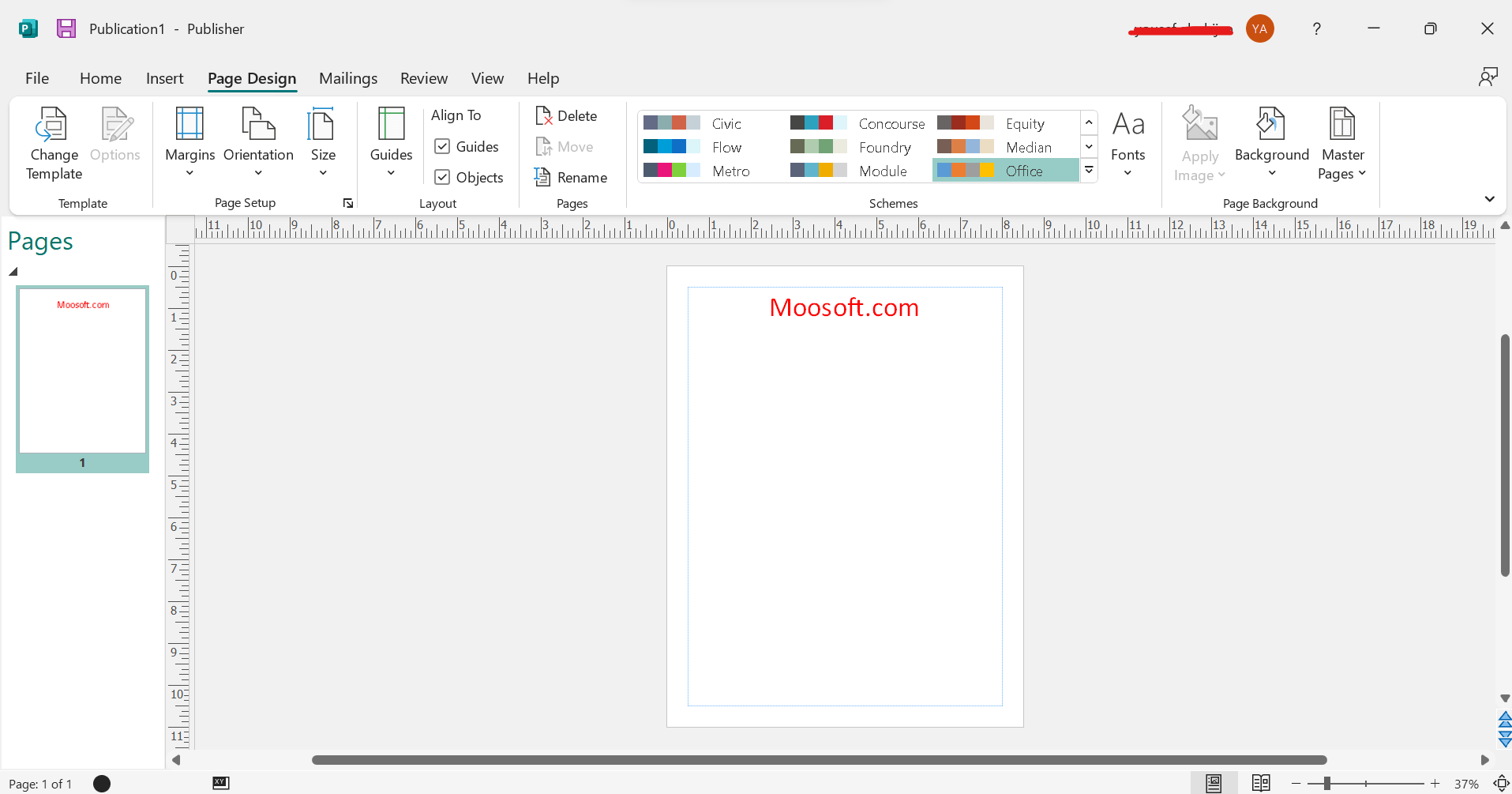Go to next page with double down arrows
This screenshot has height=794, width=1512.
1505,739
